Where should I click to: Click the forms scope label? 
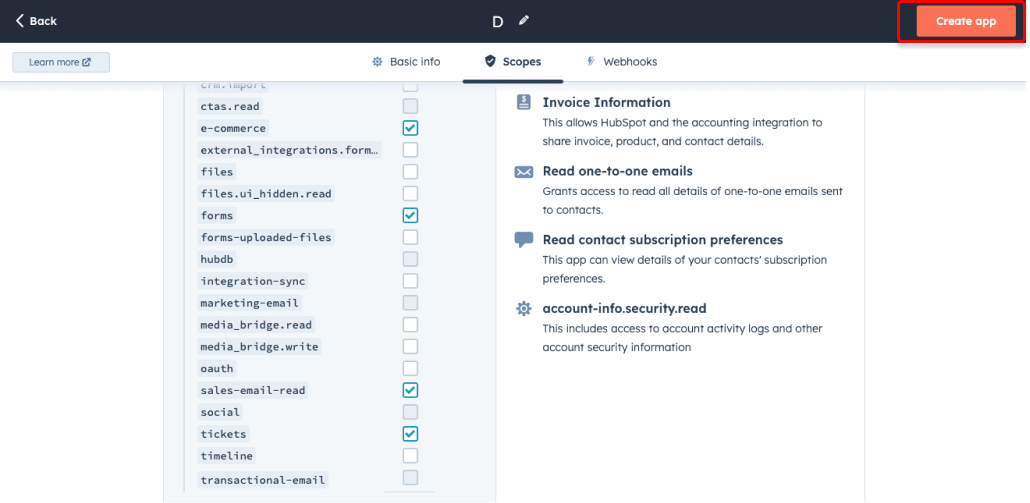(217, 215)
